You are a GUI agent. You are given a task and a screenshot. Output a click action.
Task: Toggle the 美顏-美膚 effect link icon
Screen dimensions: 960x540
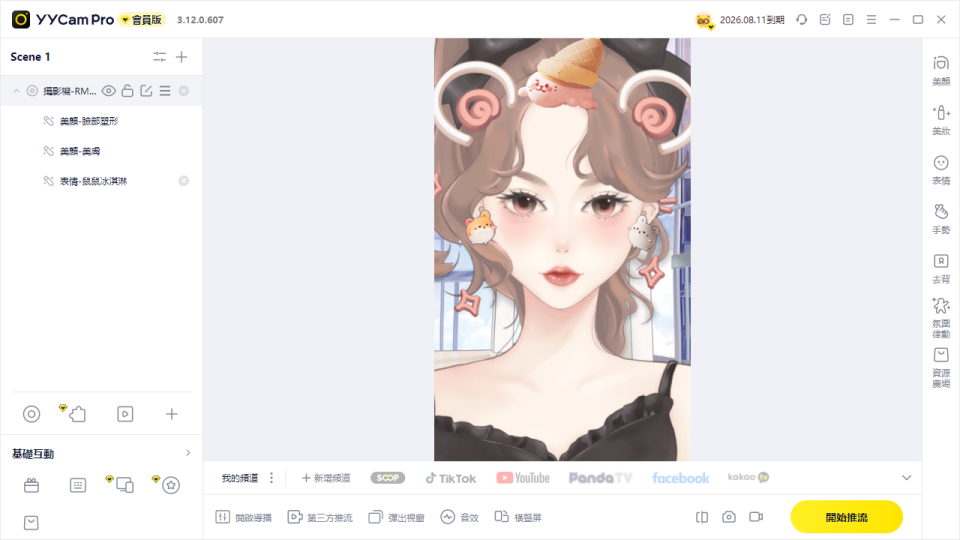pyautogui.click(x=48, y=151)
